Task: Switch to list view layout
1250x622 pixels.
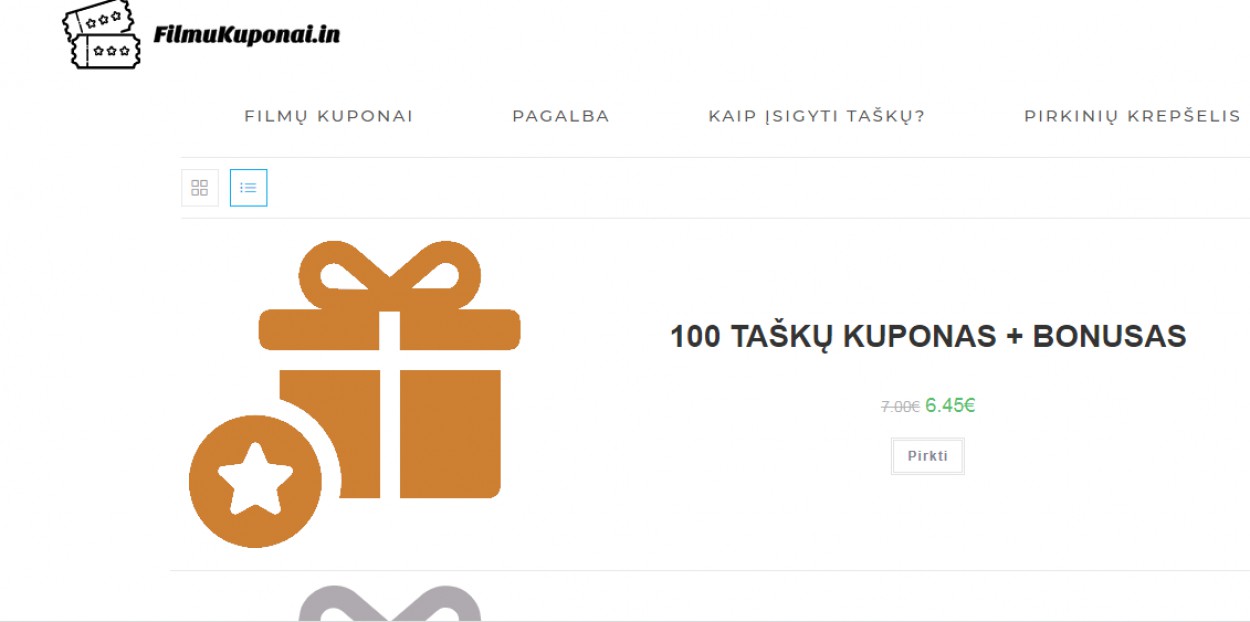Action: [x=248, y=188]
